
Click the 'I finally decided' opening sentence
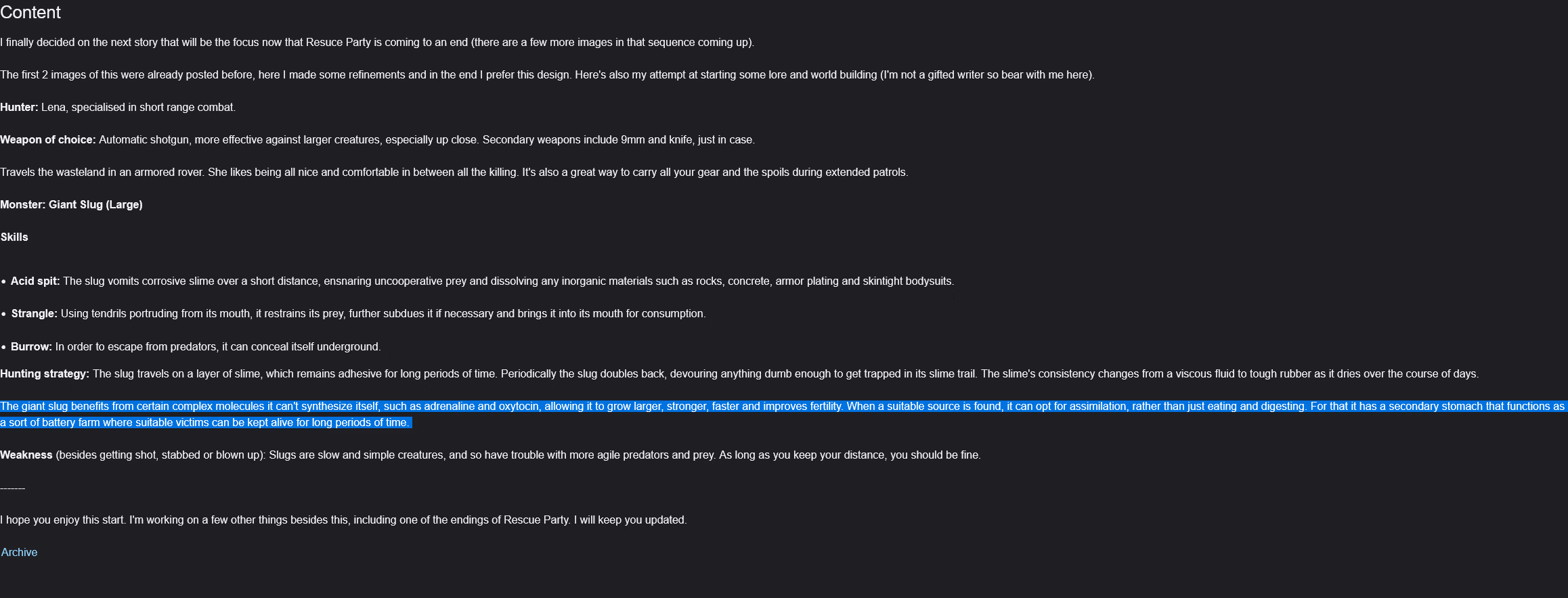tap(376, 43)
